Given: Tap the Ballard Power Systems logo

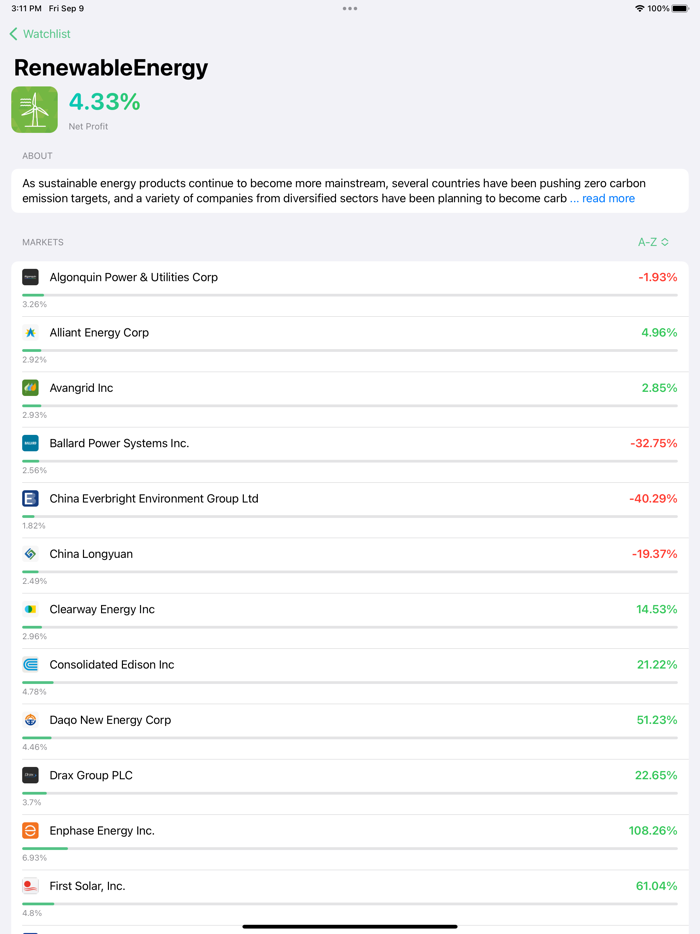Looking at the screenshot, I should 30,443.
